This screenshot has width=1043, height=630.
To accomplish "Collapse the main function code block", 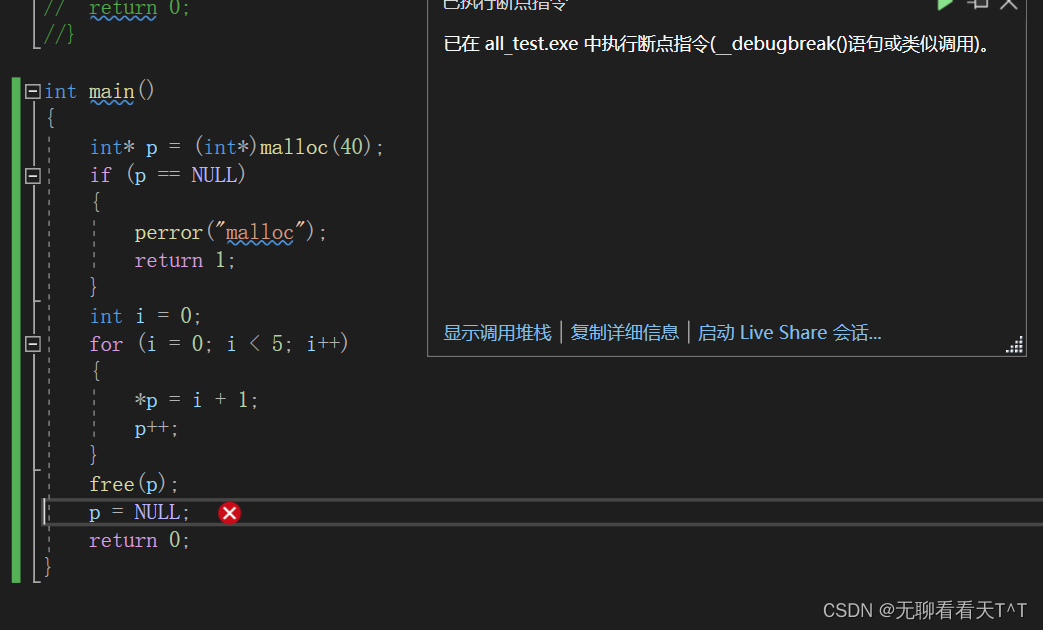I will coord(32,90).
